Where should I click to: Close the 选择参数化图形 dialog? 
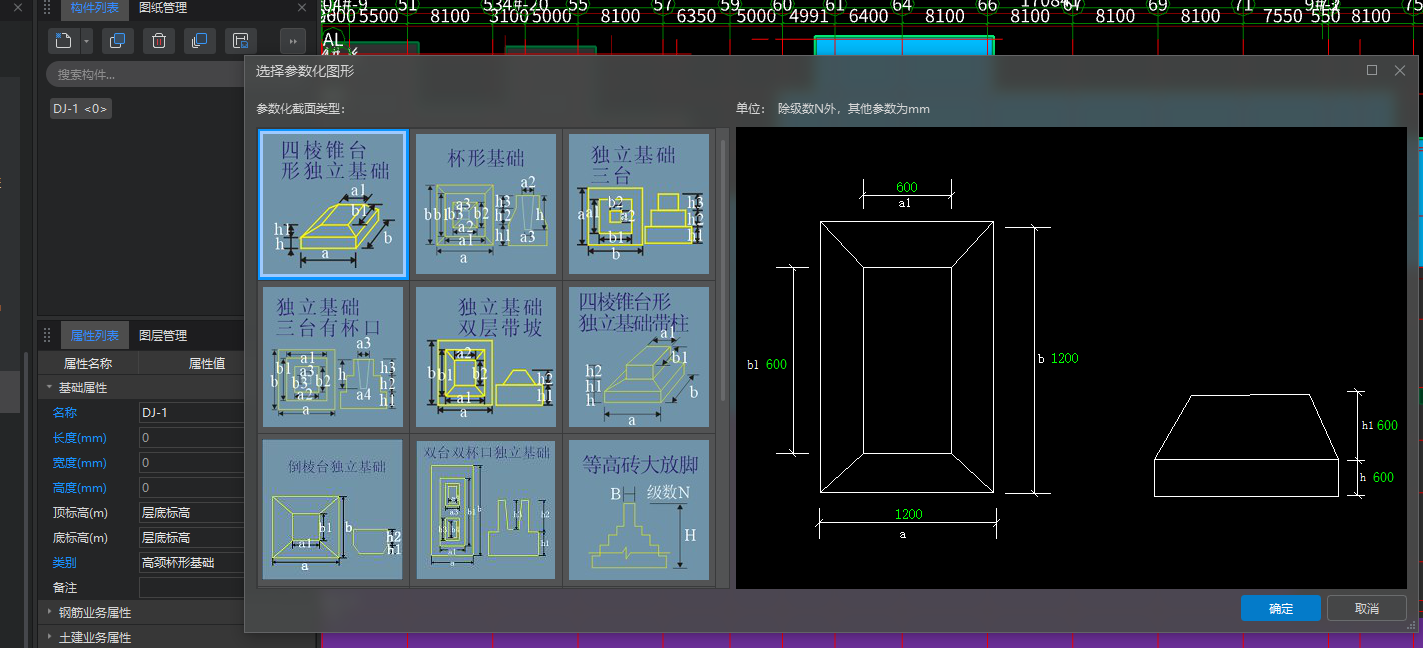point(1400,70)
